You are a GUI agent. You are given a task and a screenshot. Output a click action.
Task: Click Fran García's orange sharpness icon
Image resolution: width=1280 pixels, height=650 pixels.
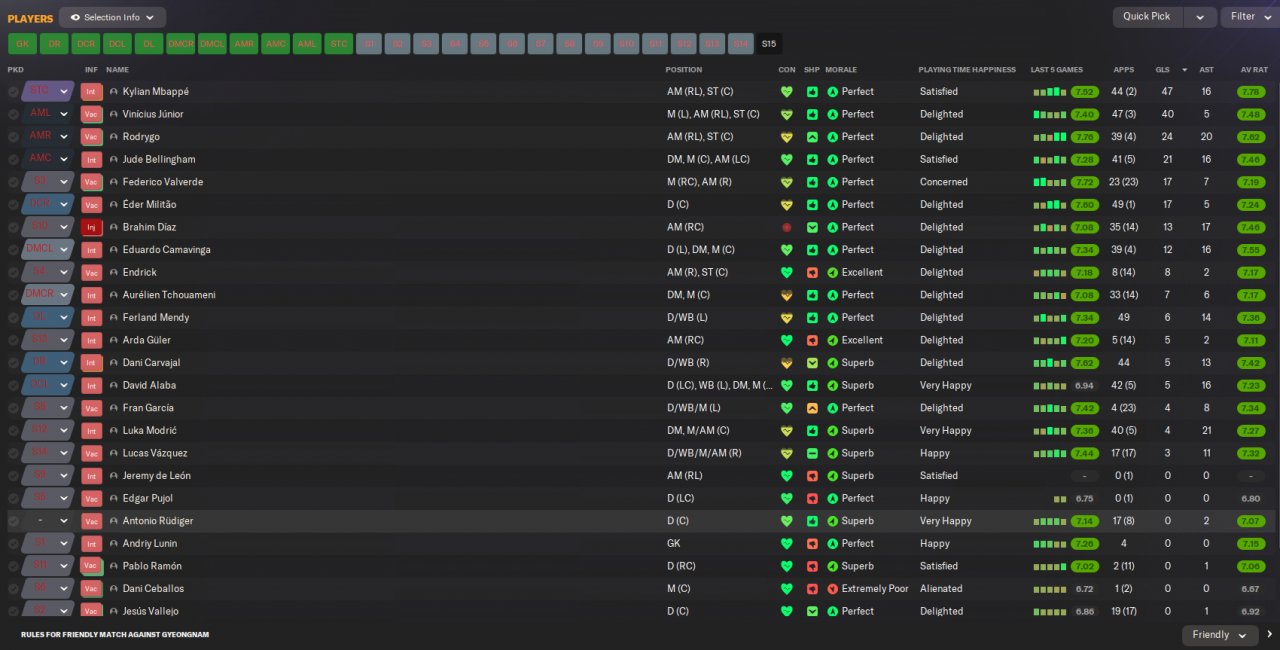click(x=812, y=408)
